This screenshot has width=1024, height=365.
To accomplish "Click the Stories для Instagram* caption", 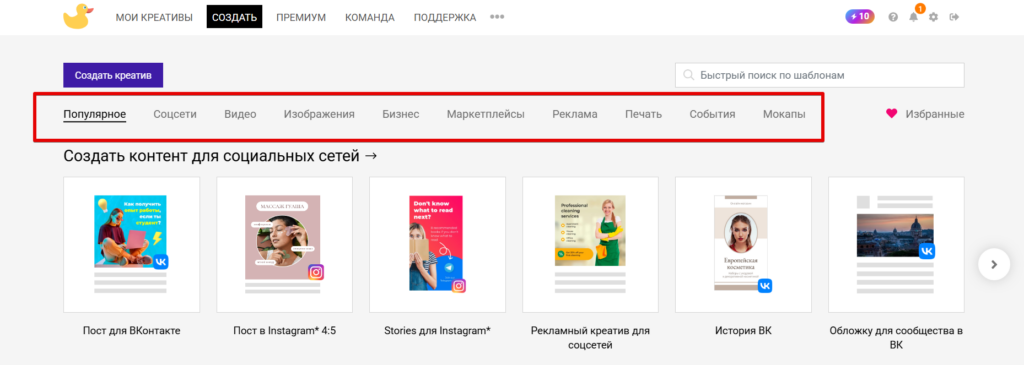I will pos(438,330).
